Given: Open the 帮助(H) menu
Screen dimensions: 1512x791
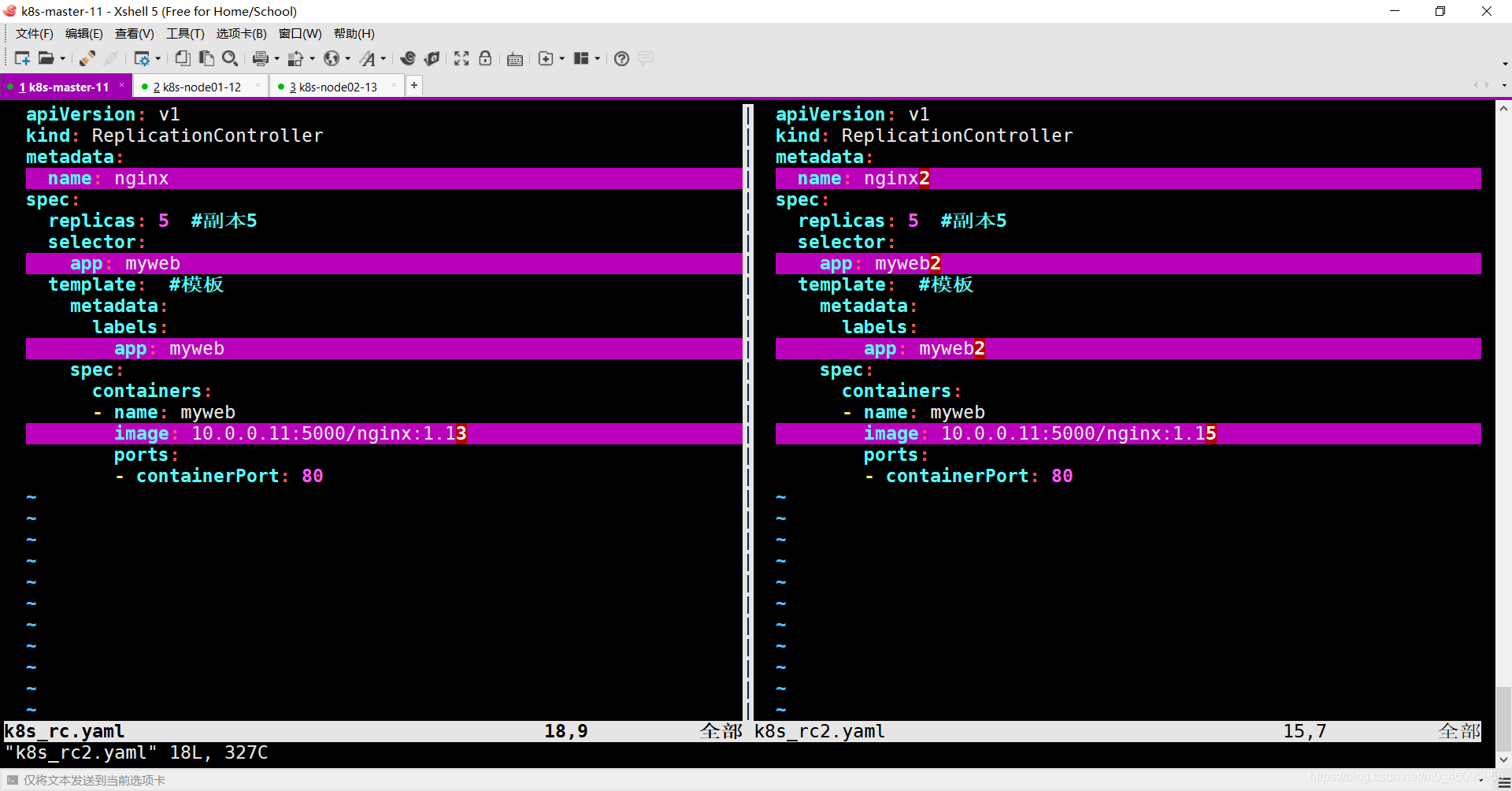Looking at the screenshot, I should click(x=354, y=34).
